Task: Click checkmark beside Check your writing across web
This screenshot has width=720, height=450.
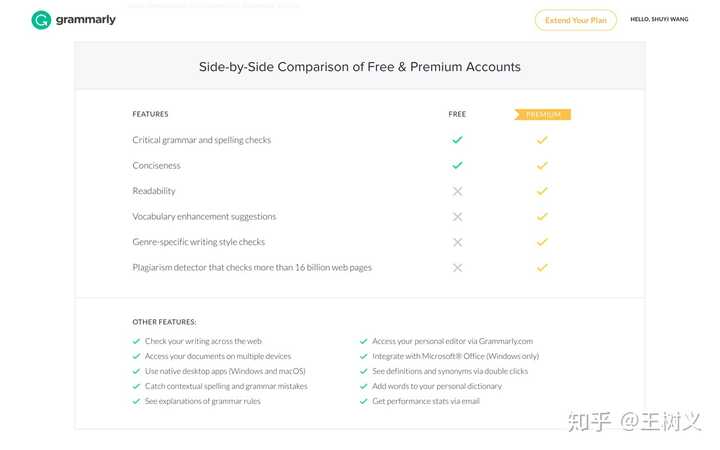Action: (136, 341)
